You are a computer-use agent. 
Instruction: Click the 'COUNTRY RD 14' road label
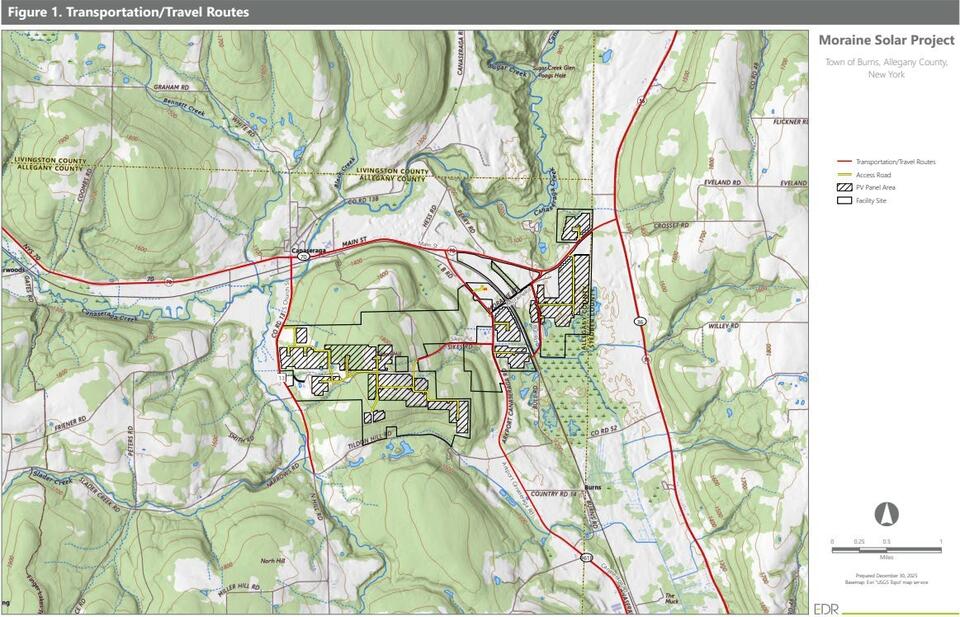point(553,493)
